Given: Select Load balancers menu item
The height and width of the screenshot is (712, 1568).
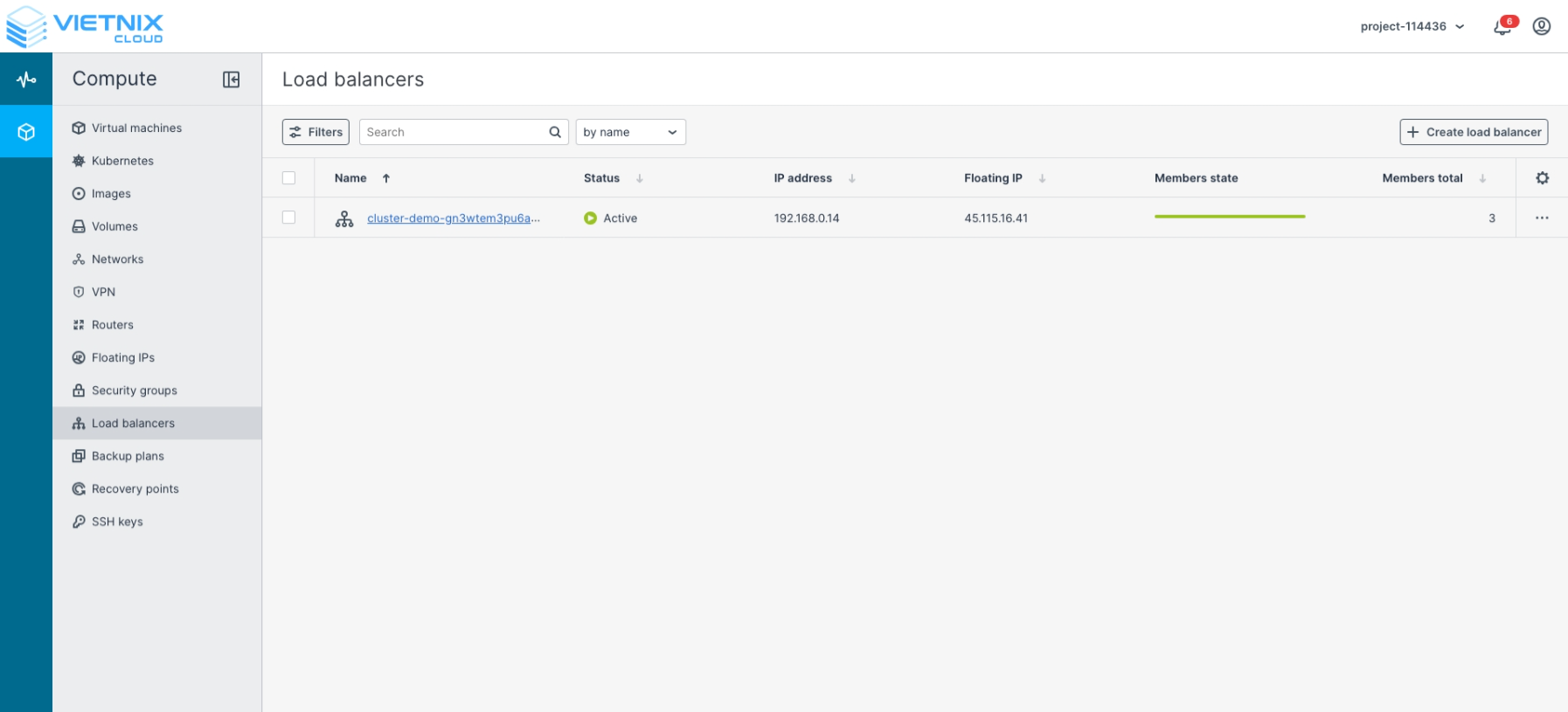Looking at the screenshot, I should [157, 424].
